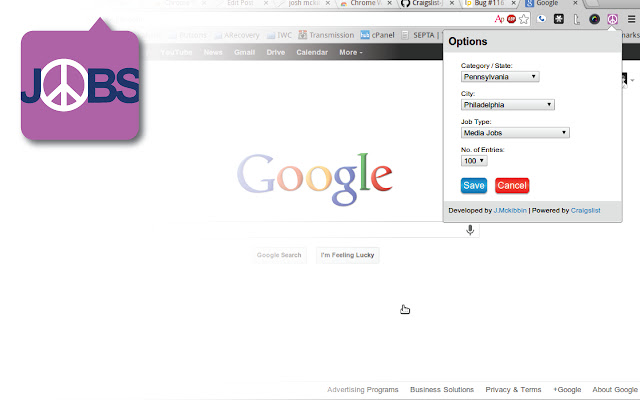Click the red Ap extension icon
This screenshot has width=640, height=400.
click(499, 19)
